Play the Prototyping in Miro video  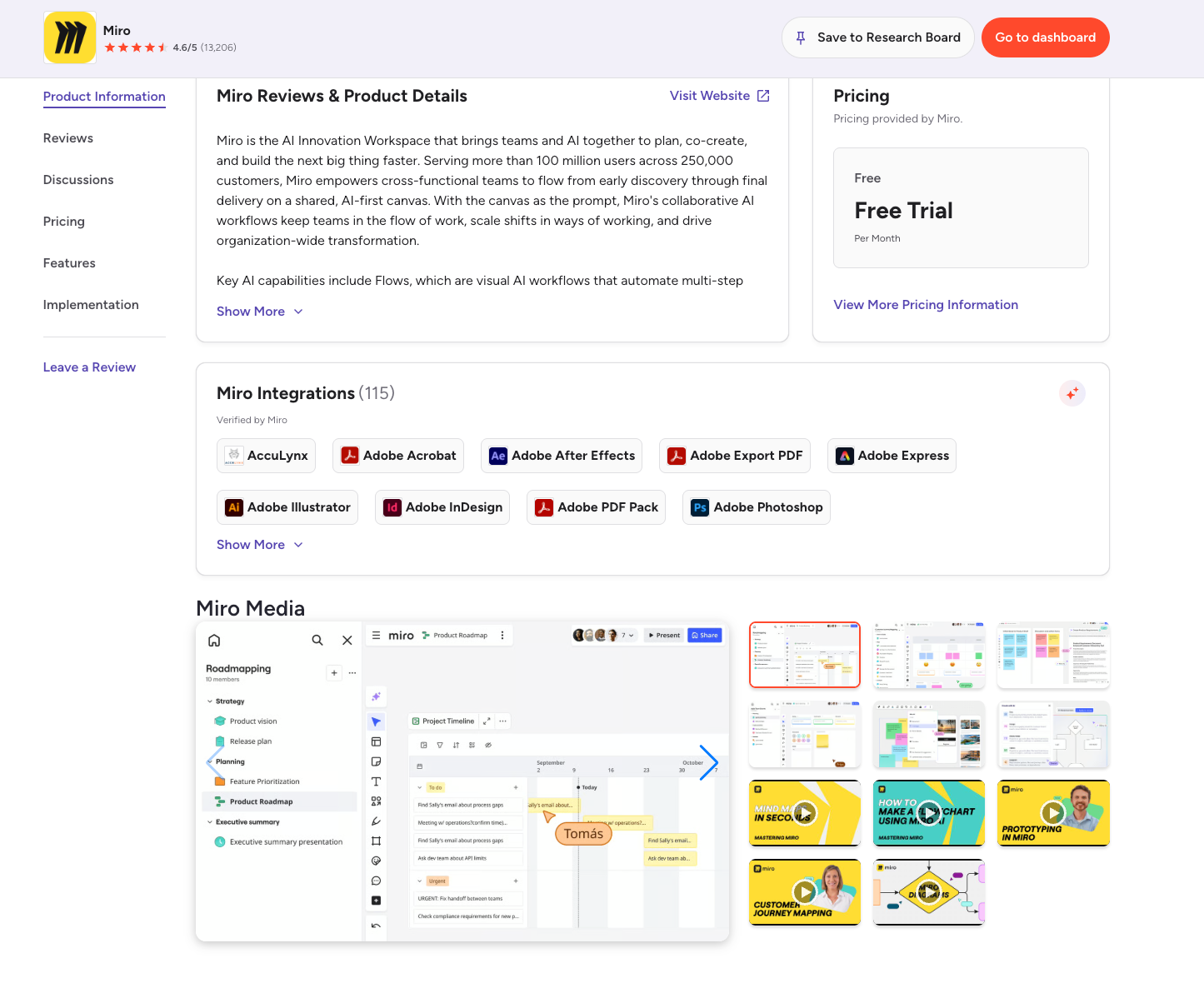click(x=1053, y=812)
